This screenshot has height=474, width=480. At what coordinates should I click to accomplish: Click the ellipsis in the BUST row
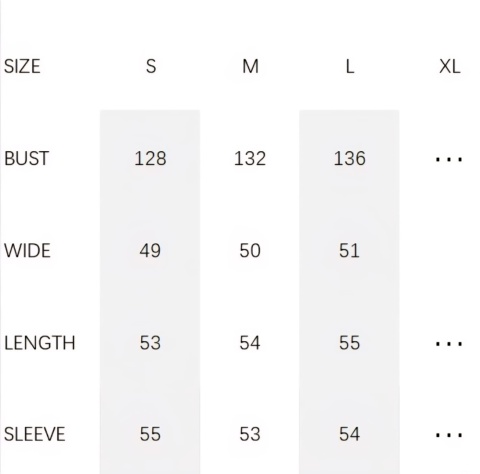449,160
